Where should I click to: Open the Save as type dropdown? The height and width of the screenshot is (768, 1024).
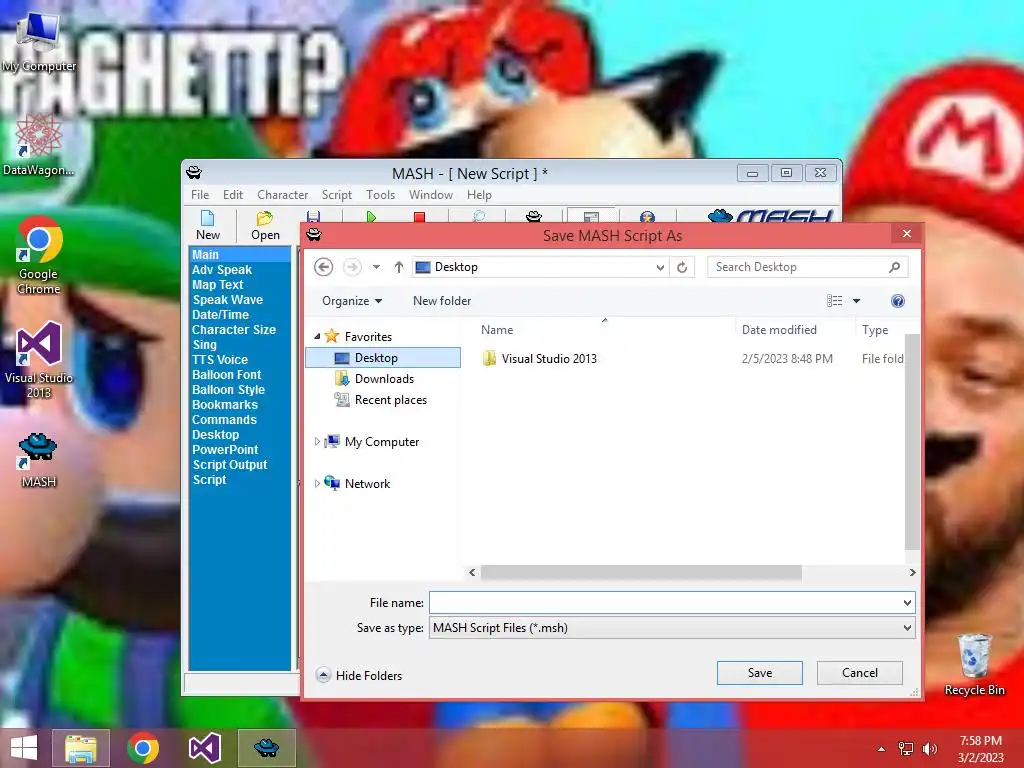tap(907, 628)
